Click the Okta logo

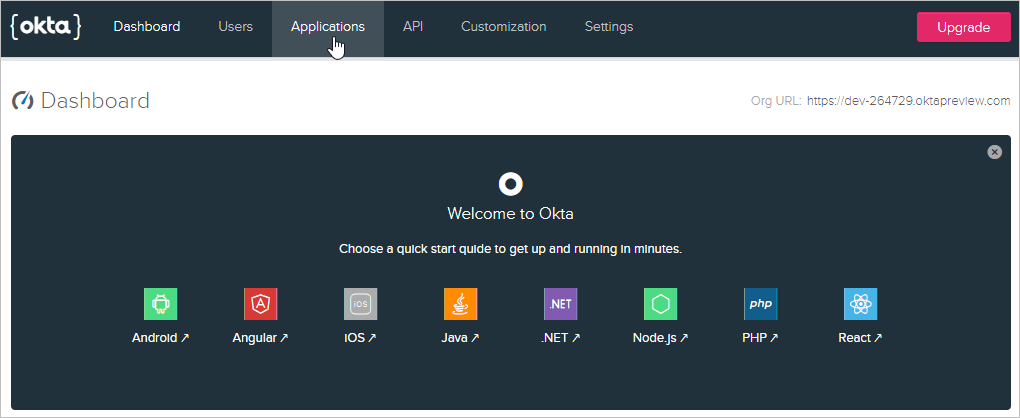tap(46, 27)
